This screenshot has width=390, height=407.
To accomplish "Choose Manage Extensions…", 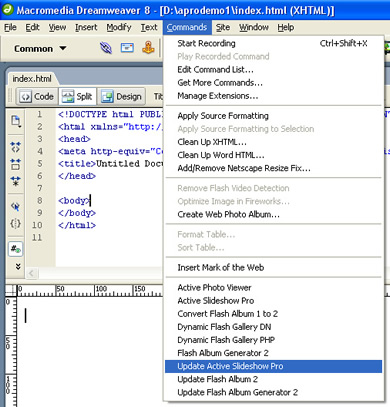I will [x=273, y=96].
